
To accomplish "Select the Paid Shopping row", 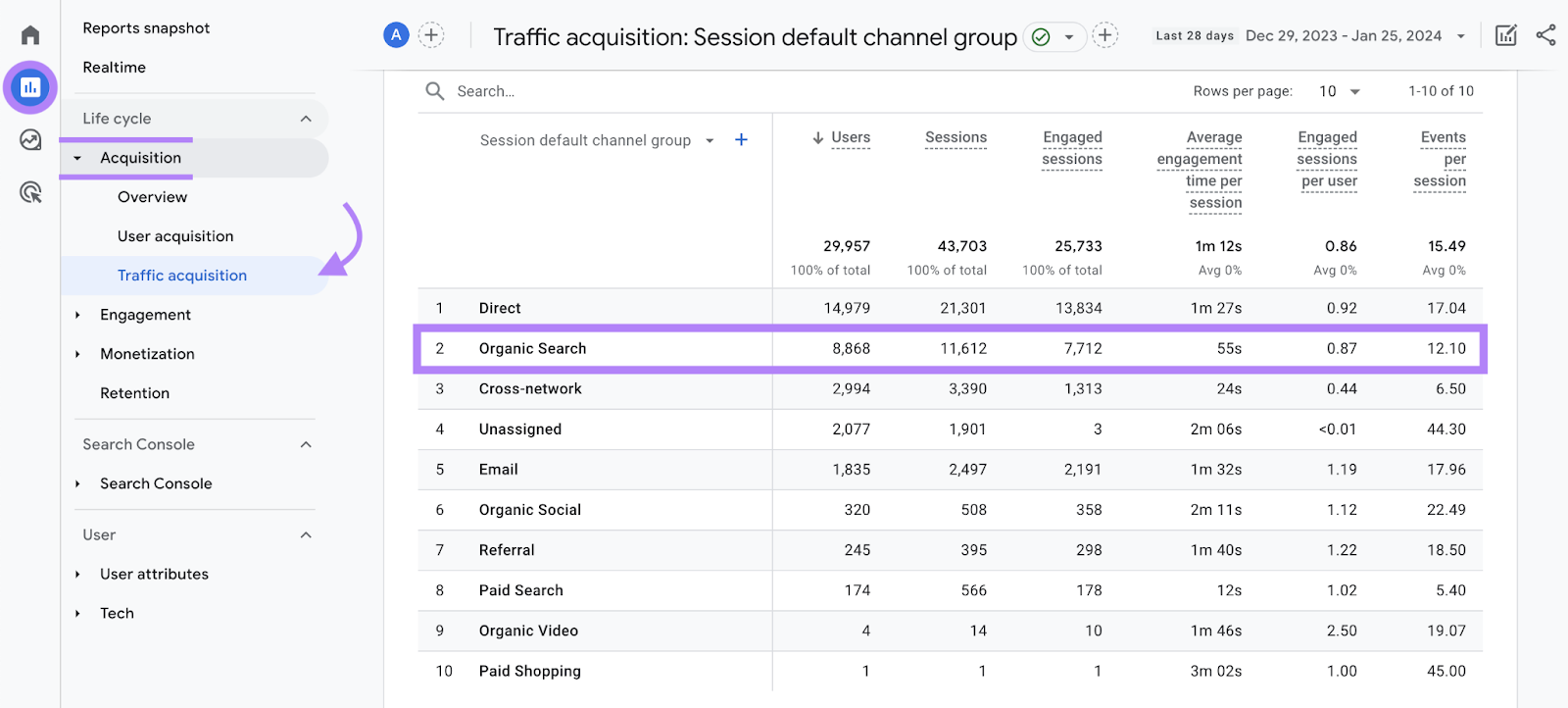I will click(950, 671).
